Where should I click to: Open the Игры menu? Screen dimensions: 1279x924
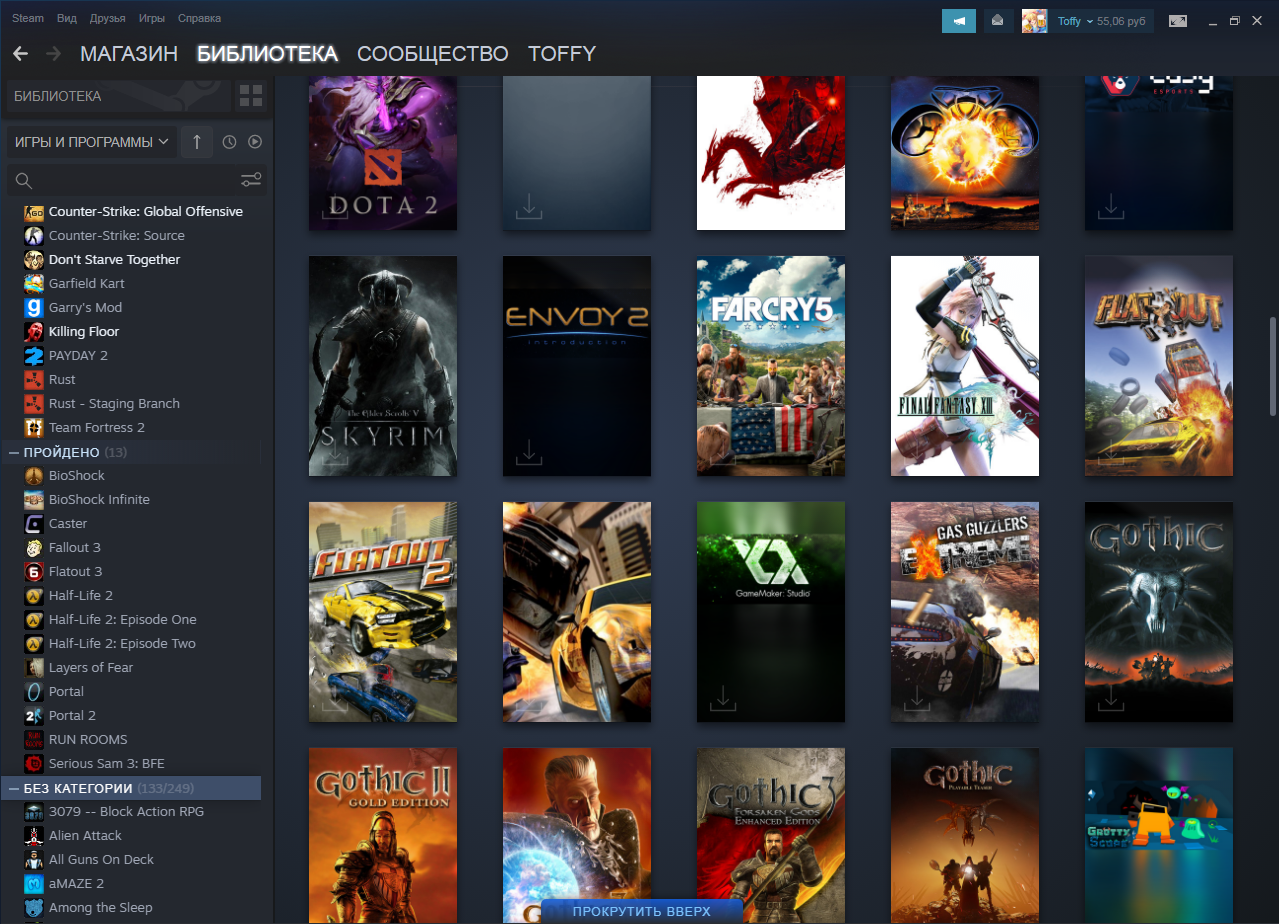[152, 18]
